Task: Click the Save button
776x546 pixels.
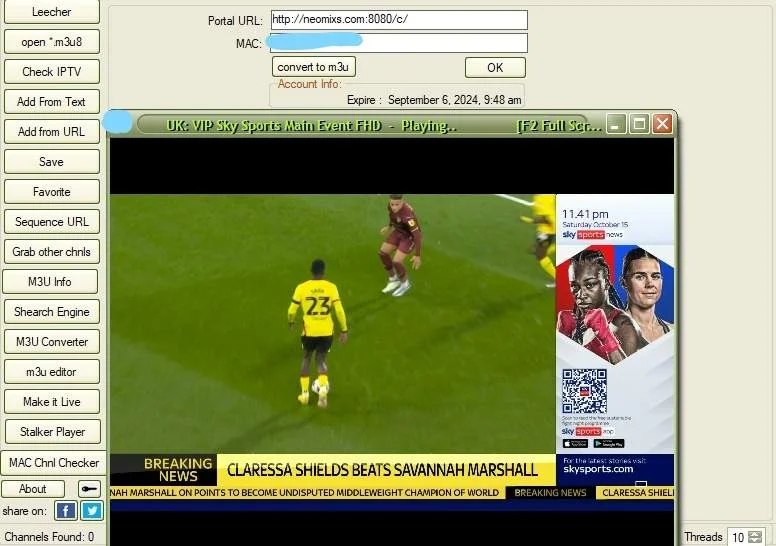Action: 51,161
